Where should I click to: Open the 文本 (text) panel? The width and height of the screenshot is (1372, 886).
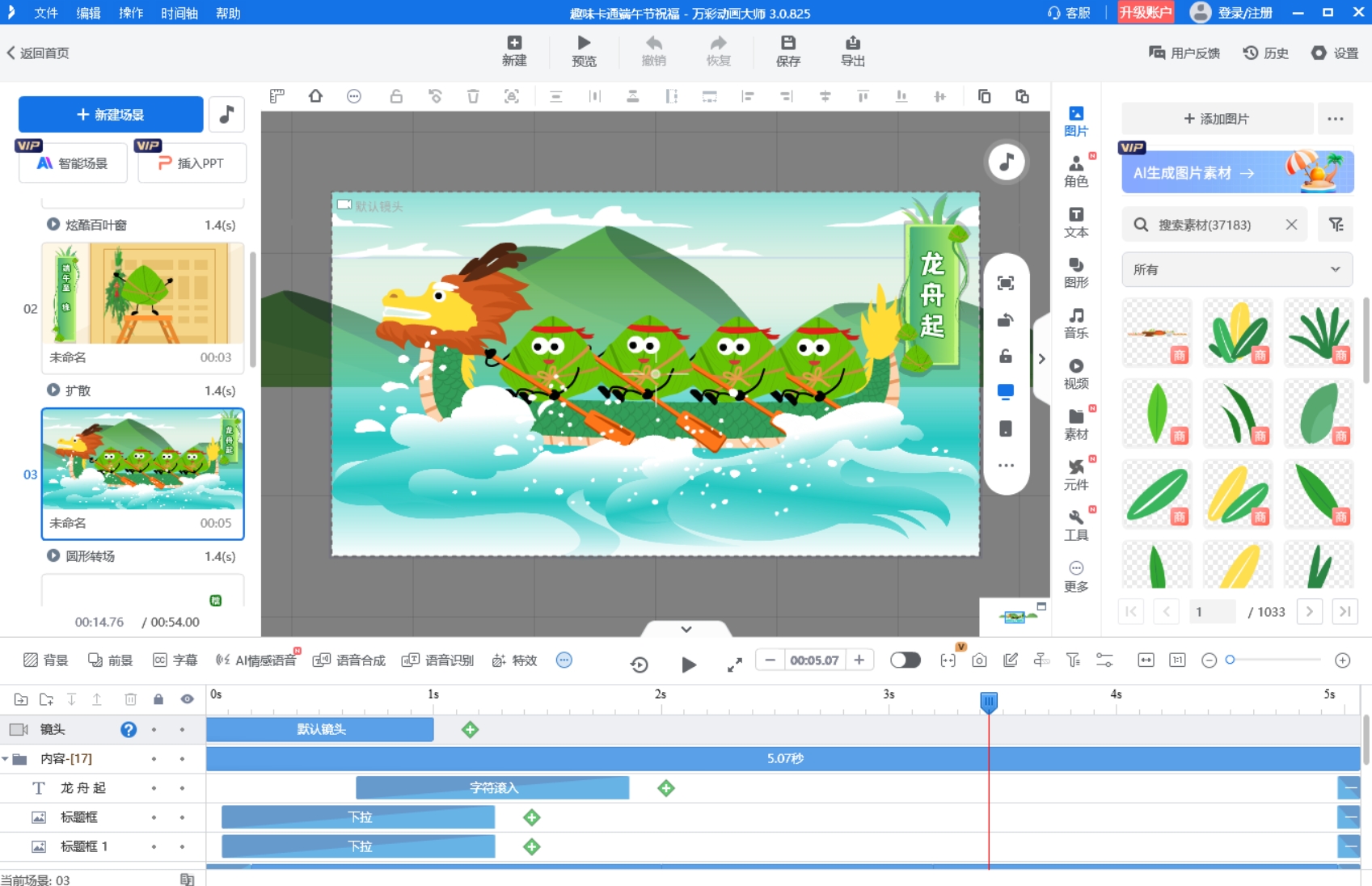pos(1075,221)
